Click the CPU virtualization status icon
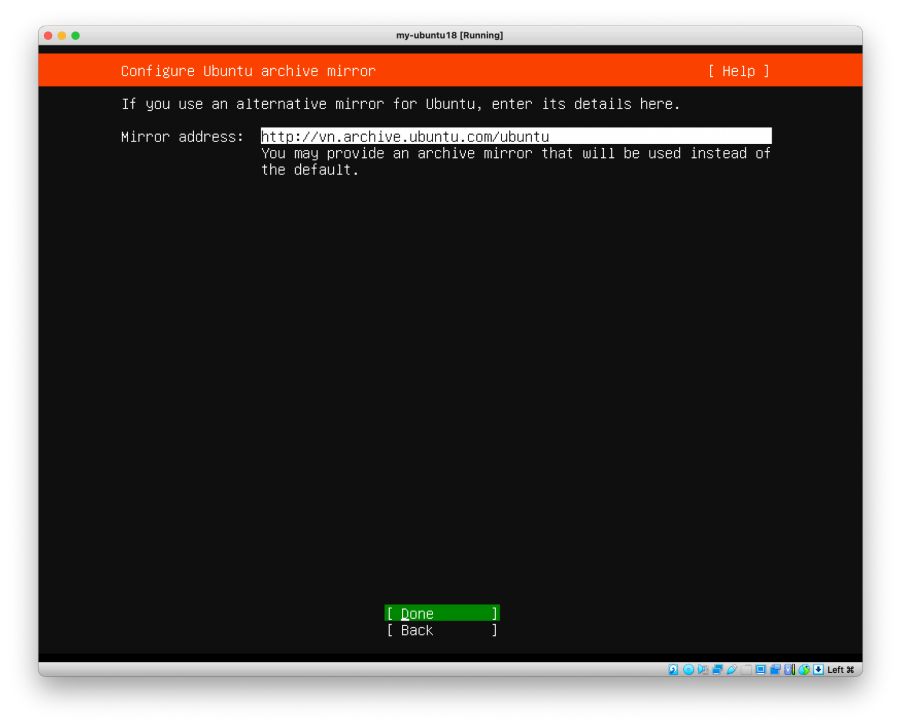 coord(789,669)
